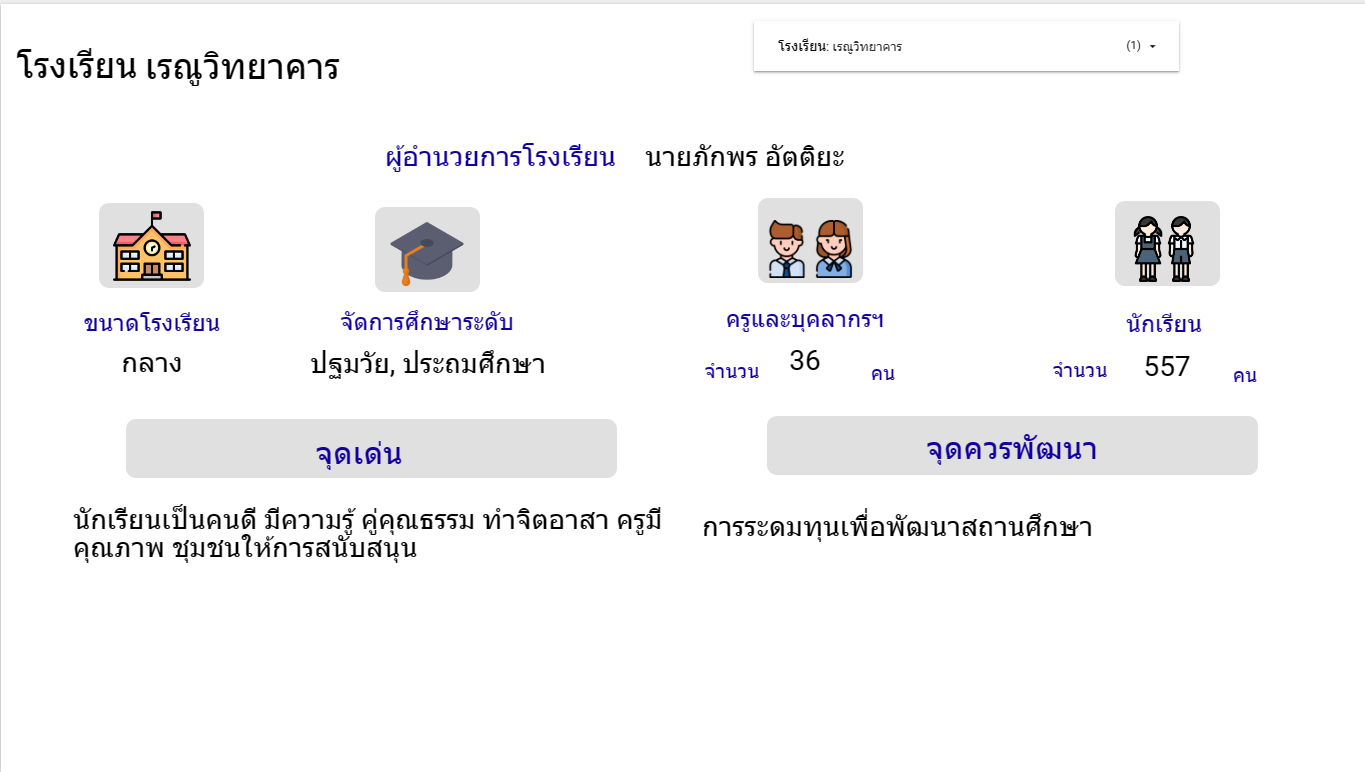Click the ปฐมวัย, ประถมศึกษา education level text
Screen dimensions: 1365x772
[427, 363]
